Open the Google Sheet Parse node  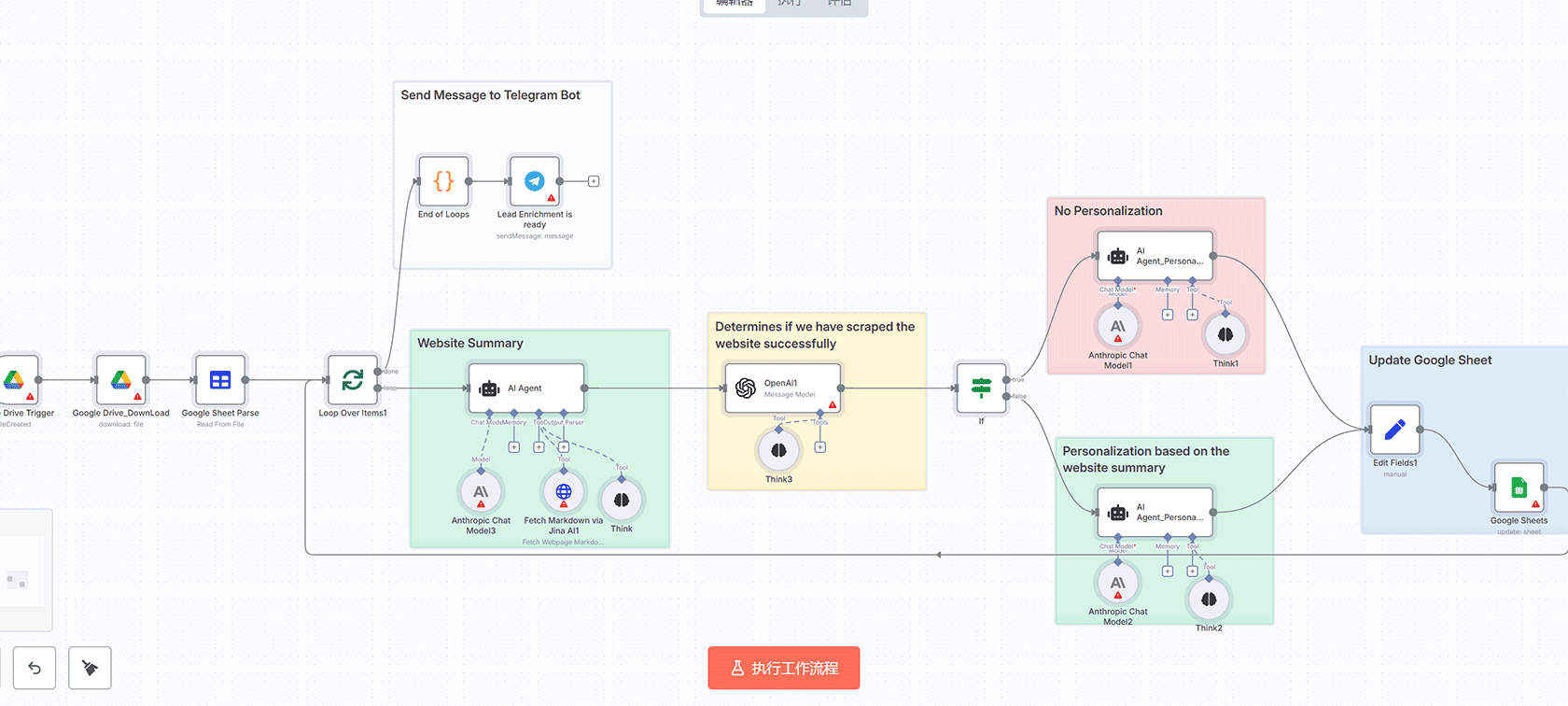[220, 380]
